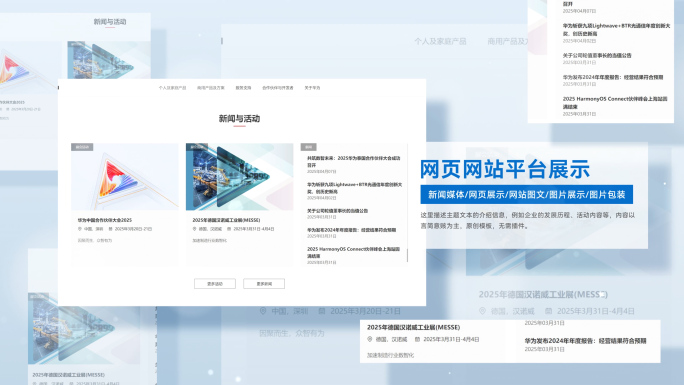Screen dimensions: 684x385
Task: Open the colorful triangle event thumbnail in front page
Action: (125, 177)
